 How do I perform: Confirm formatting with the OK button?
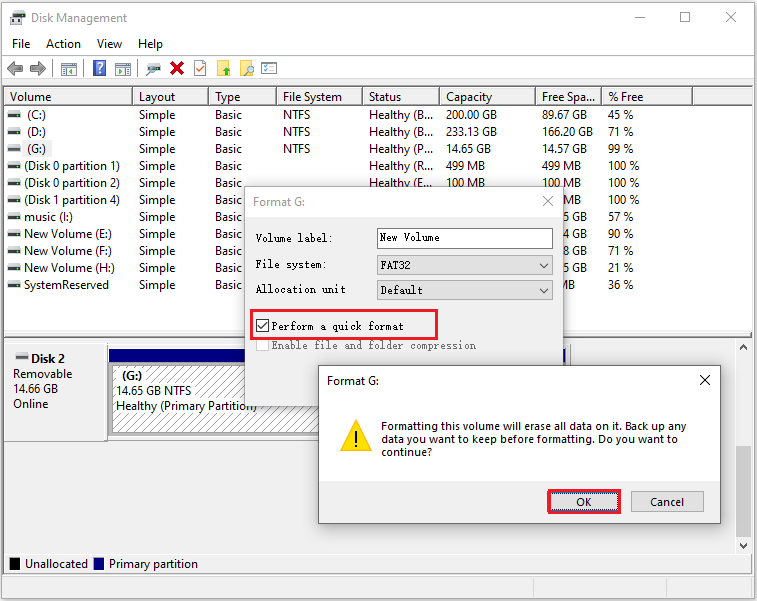584,502
